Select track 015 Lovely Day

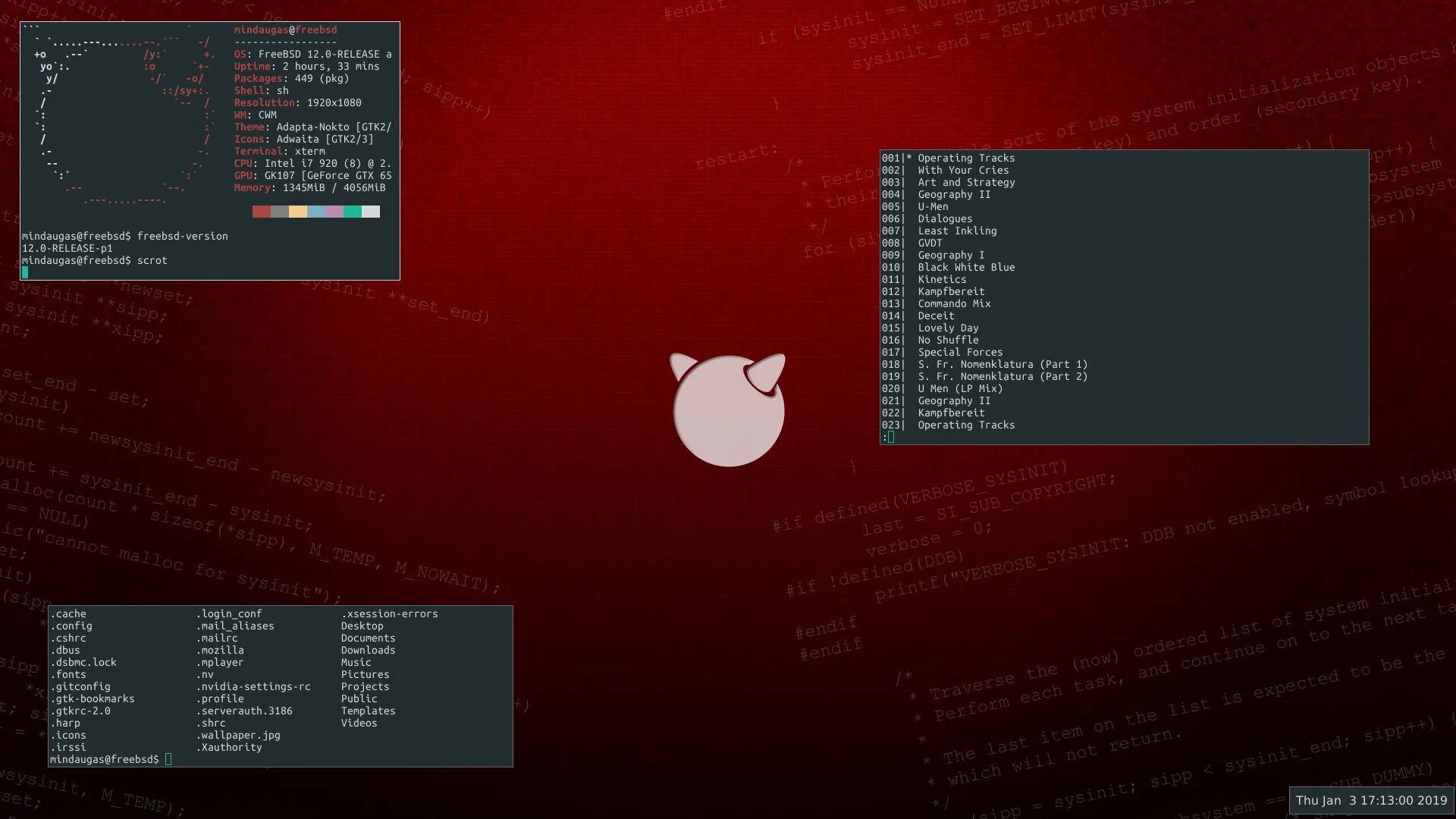pos(930,328)
